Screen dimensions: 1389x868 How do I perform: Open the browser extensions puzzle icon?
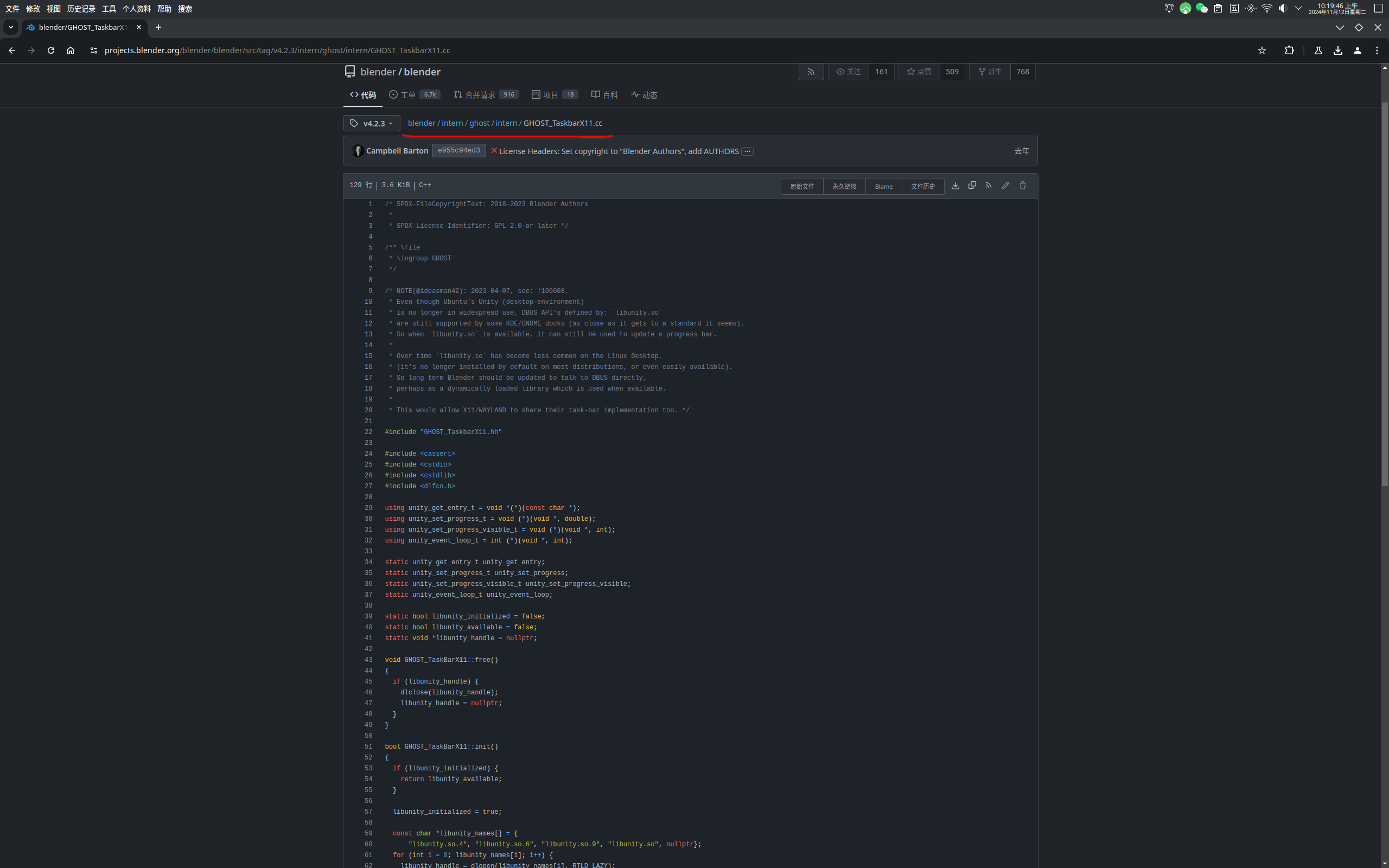click(x=1289, y=50)
